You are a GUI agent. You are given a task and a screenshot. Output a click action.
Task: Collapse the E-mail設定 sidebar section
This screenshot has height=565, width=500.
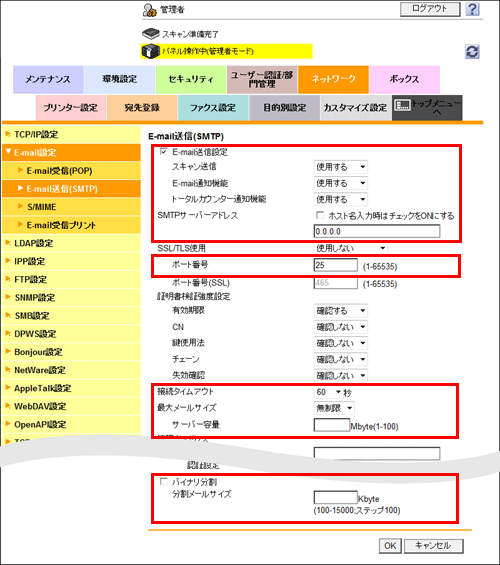pos(8,152)
